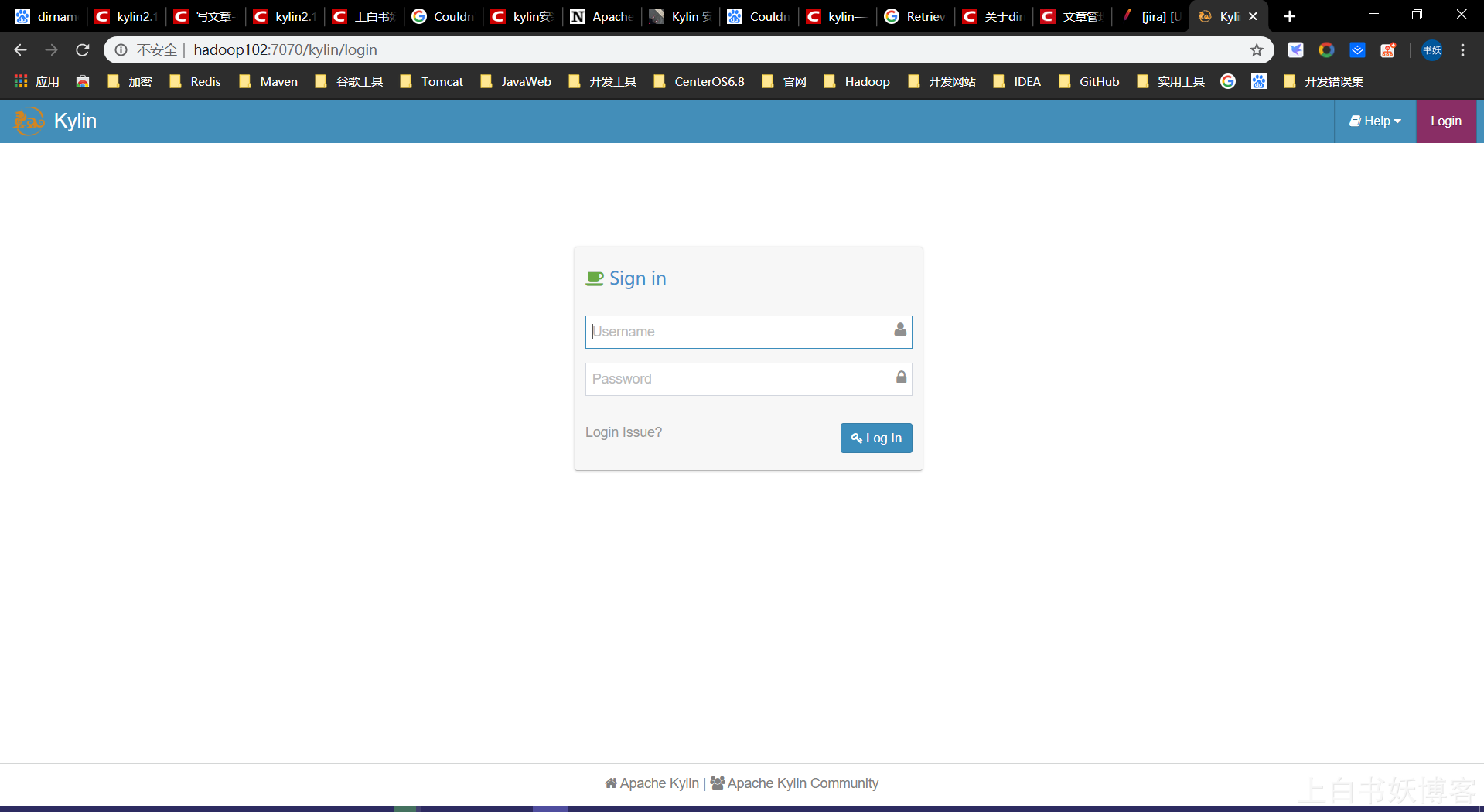Screen dimensions: 1484x812
Task: Open the 谷歌工具 bookmark folder
Action: pos(350,82)
